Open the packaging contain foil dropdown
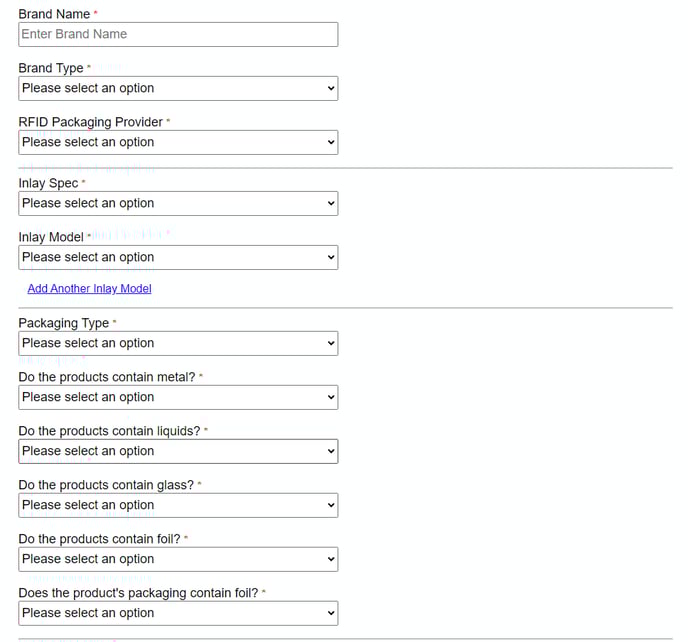 [x=178, y=613]
